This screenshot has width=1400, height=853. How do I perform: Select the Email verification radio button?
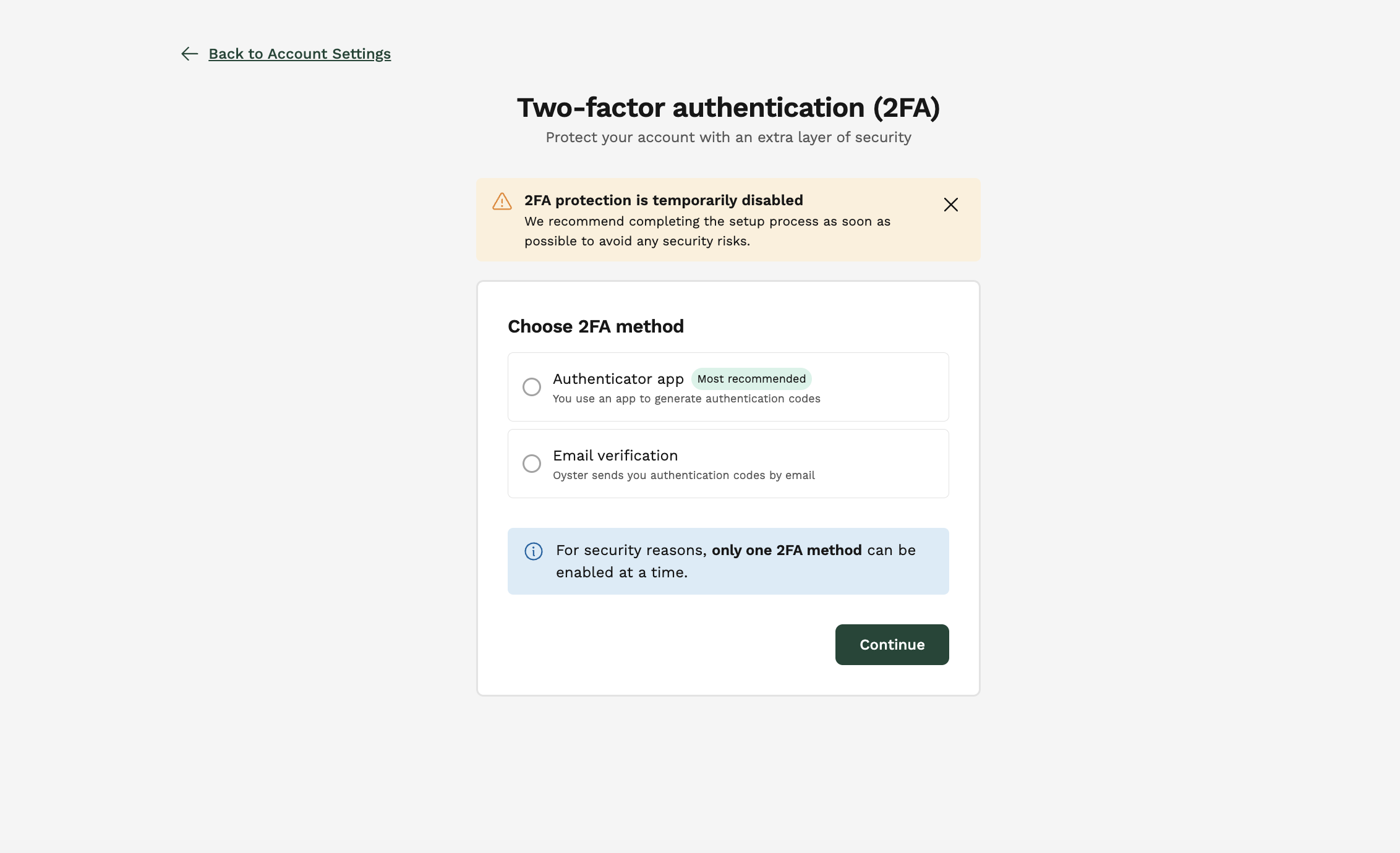532,464
